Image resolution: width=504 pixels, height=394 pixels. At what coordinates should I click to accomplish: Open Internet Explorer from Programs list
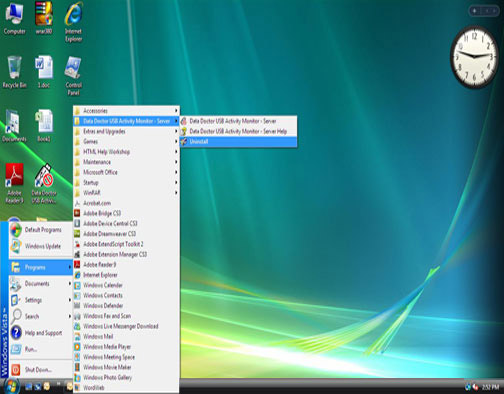pyautogui.click(x=126, y=275)
